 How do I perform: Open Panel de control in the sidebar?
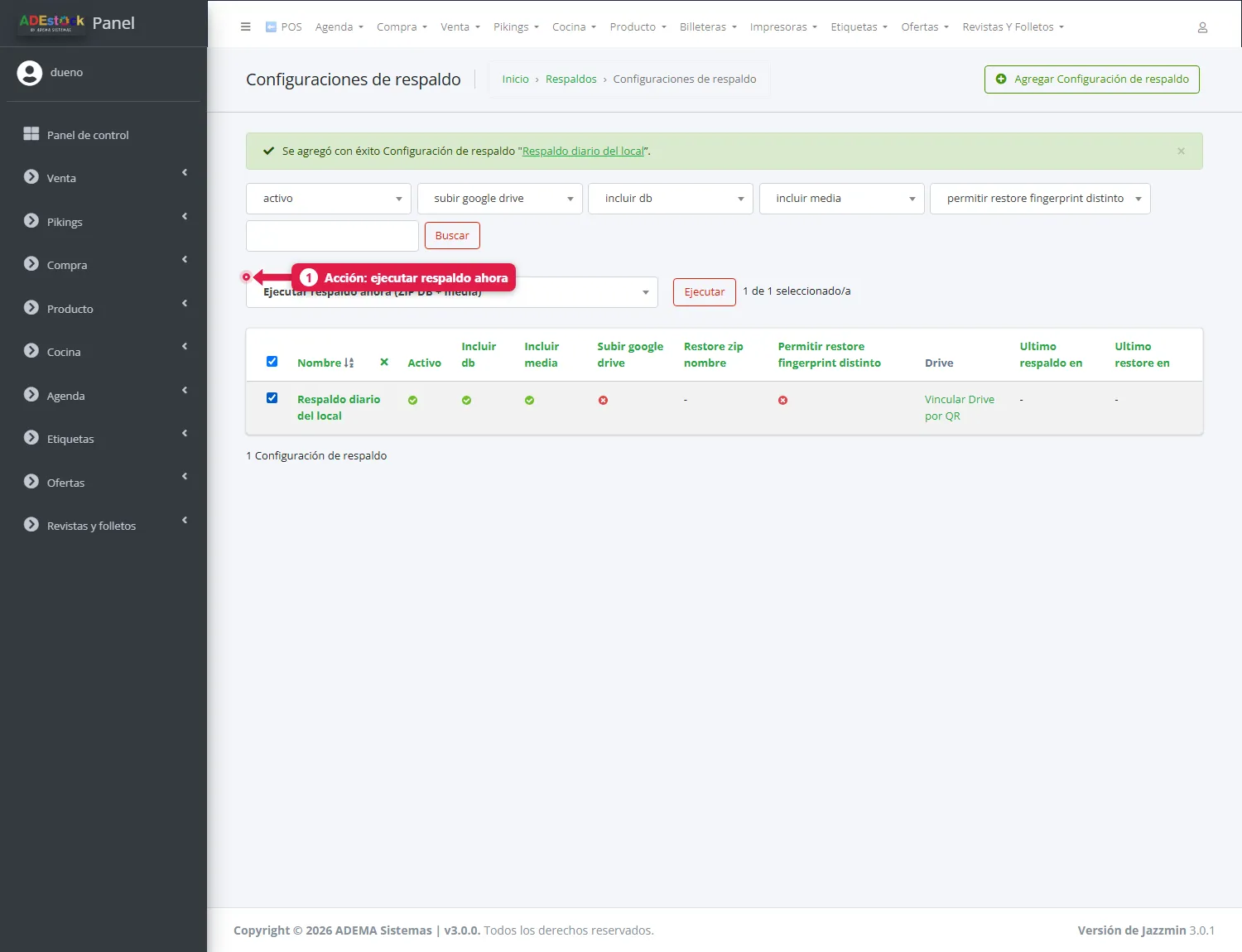[x=103, y=134]
